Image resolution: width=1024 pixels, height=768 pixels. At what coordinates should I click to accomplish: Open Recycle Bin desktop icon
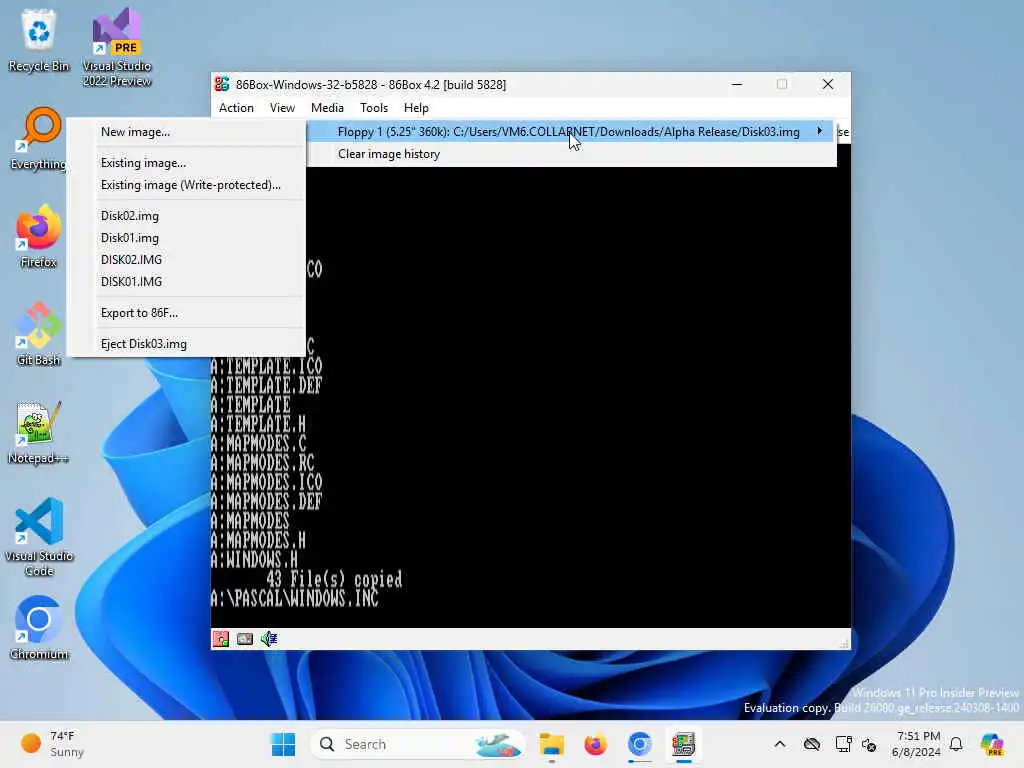[39, 41]
